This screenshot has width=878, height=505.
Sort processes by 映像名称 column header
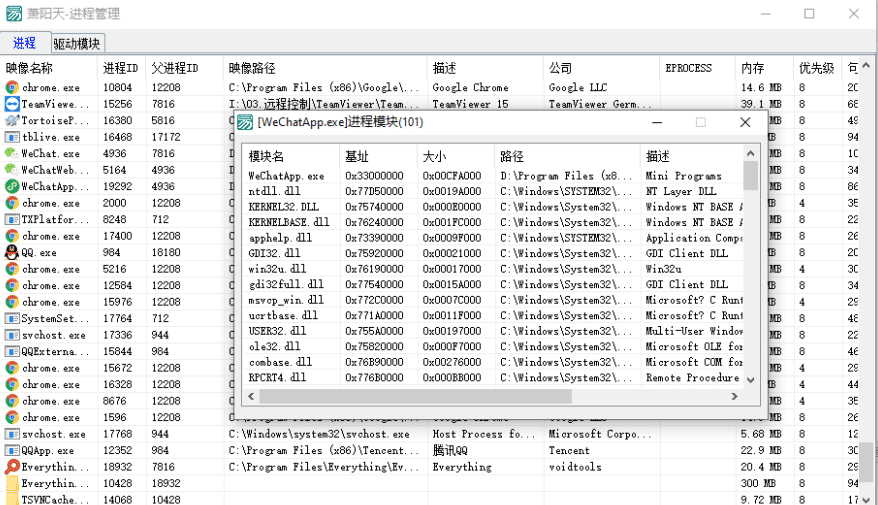[x=49, y=68]
